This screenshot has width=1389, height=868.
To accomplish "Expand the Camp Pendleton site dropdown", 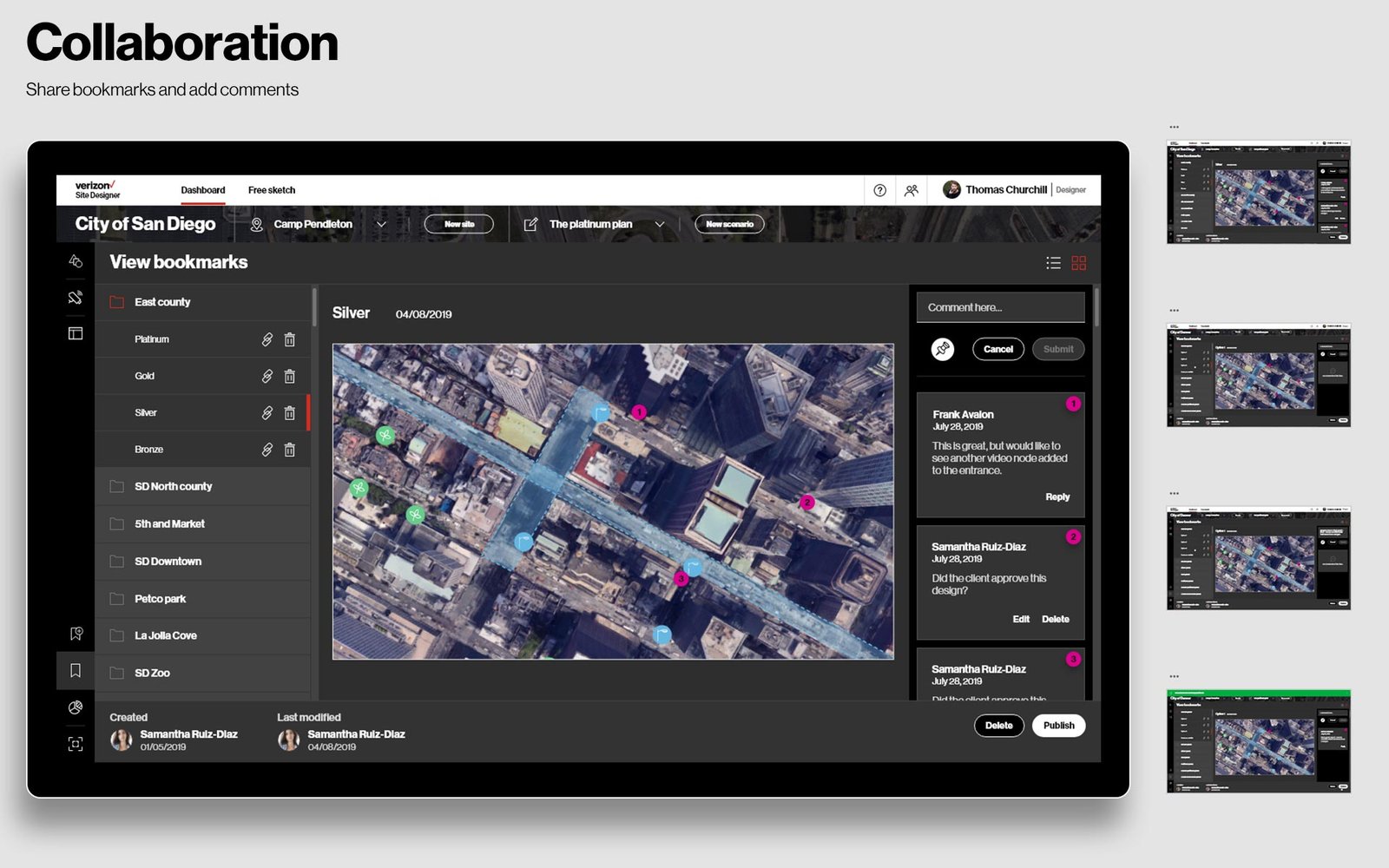I will point(381,224).
